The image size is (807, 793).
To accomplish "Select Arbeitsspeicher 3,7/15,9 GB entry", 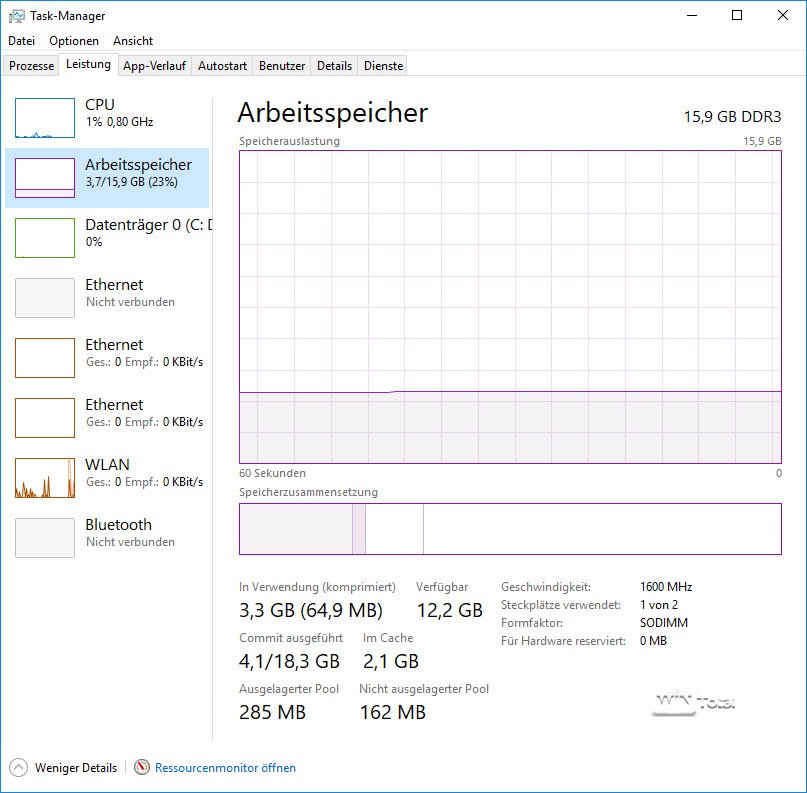I will 107,178.
